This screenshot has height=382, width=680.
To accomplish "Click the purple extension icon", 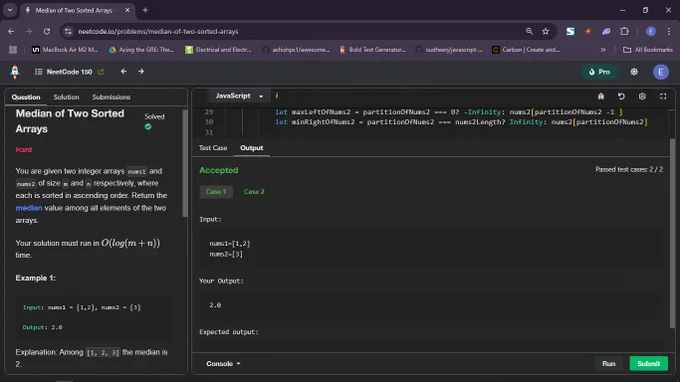I will coord(606,31).
